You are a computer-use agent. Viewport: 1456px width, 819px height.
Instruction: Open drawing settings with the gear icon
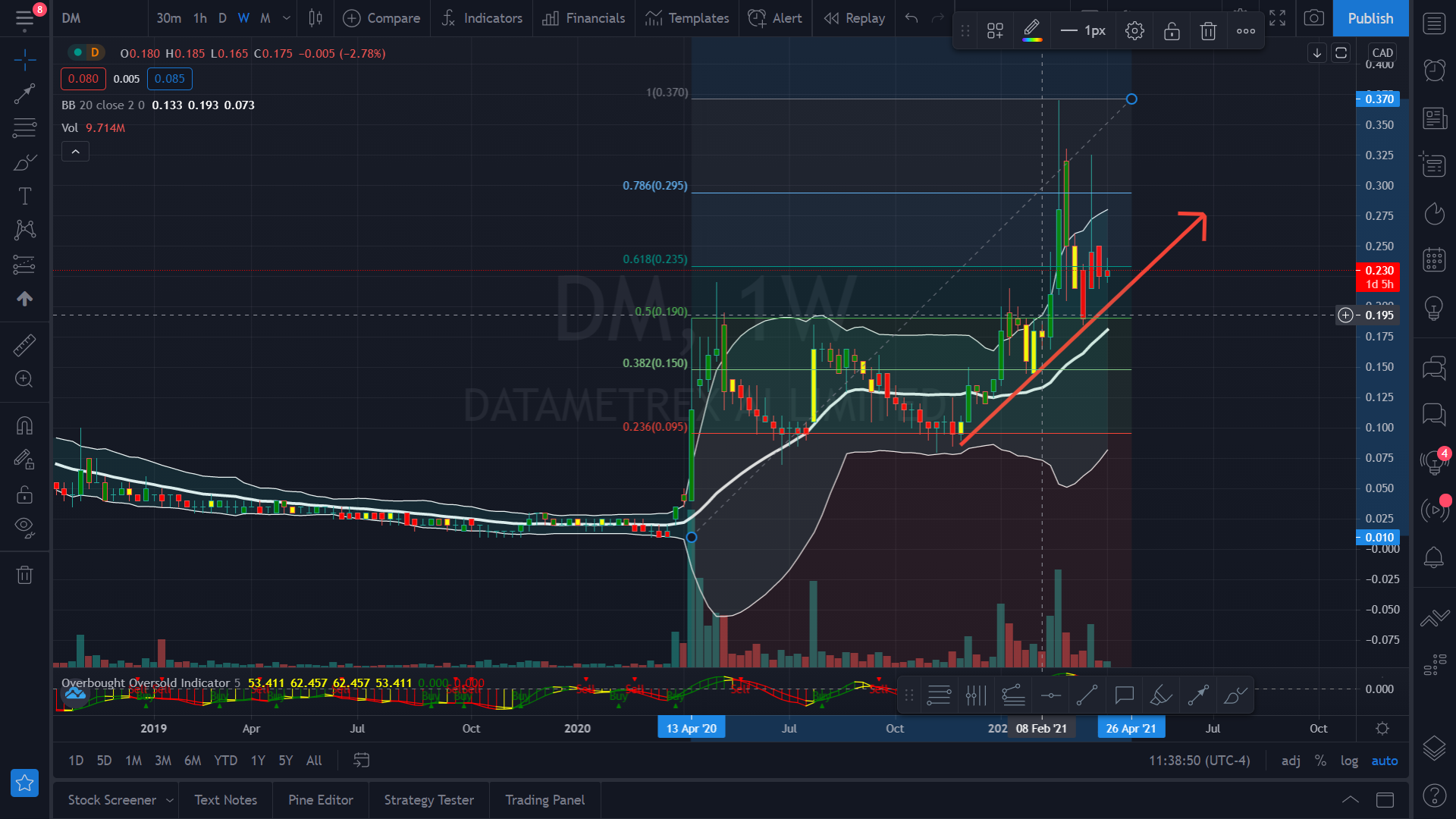1134,30
